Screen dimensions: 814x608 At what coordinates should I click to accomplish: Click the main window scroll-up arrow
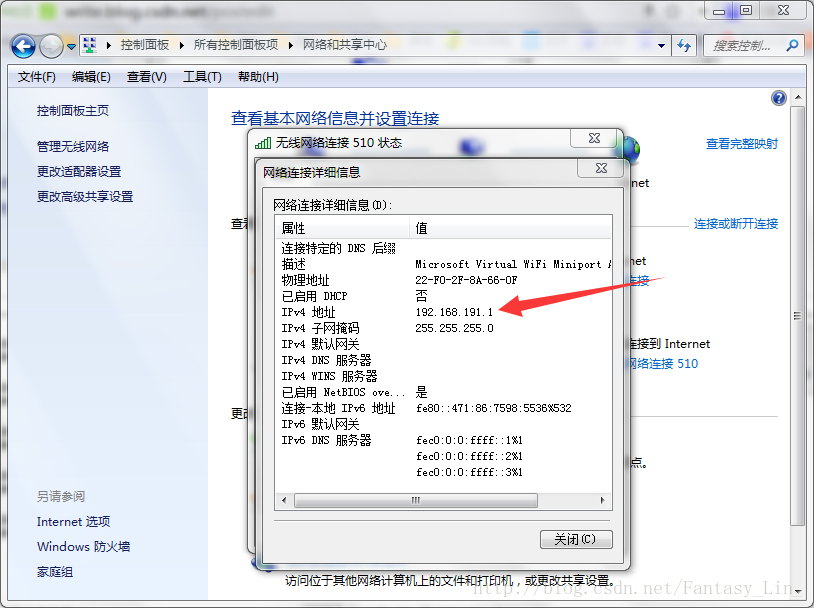(x=798, y=98)
